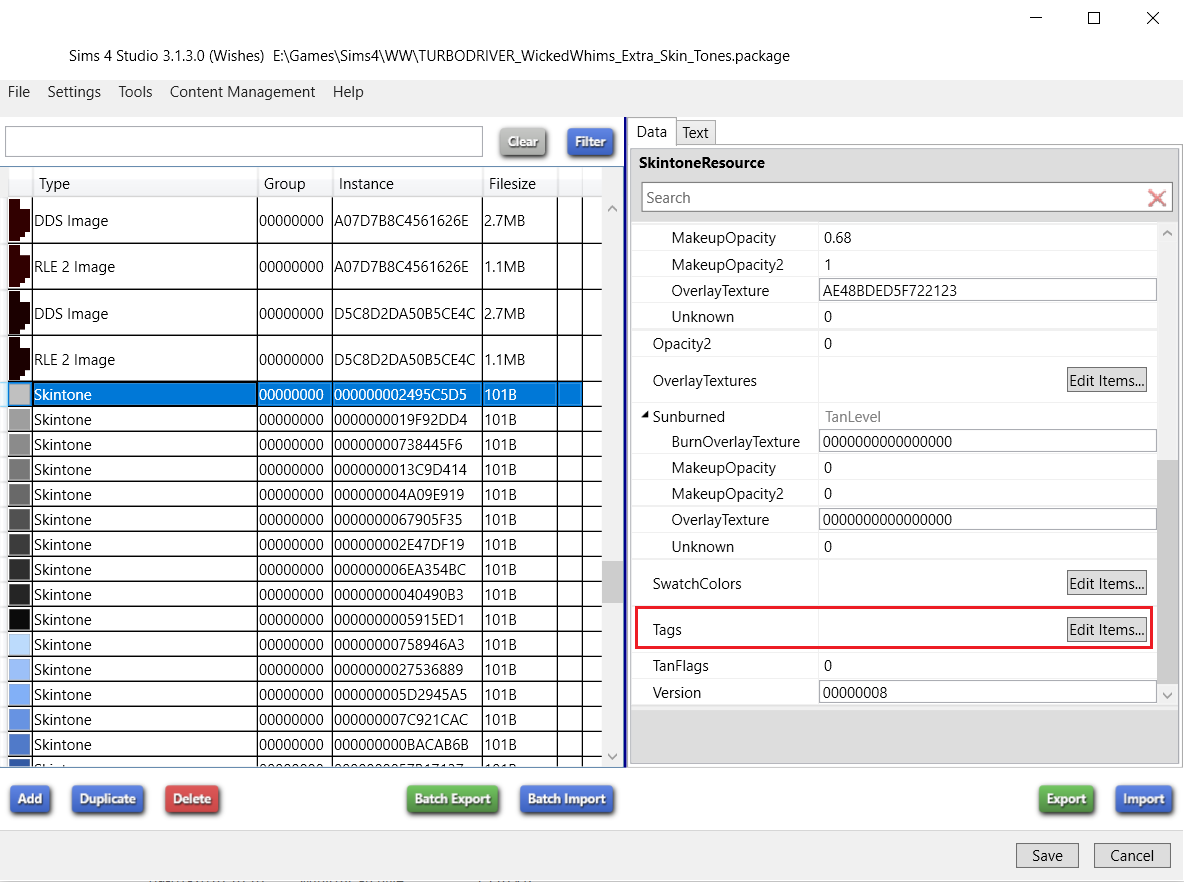This screenshot has height=882, width=1184.
Task: Click swatch of Skintone 000000002495C5D5
Action: 20,394
